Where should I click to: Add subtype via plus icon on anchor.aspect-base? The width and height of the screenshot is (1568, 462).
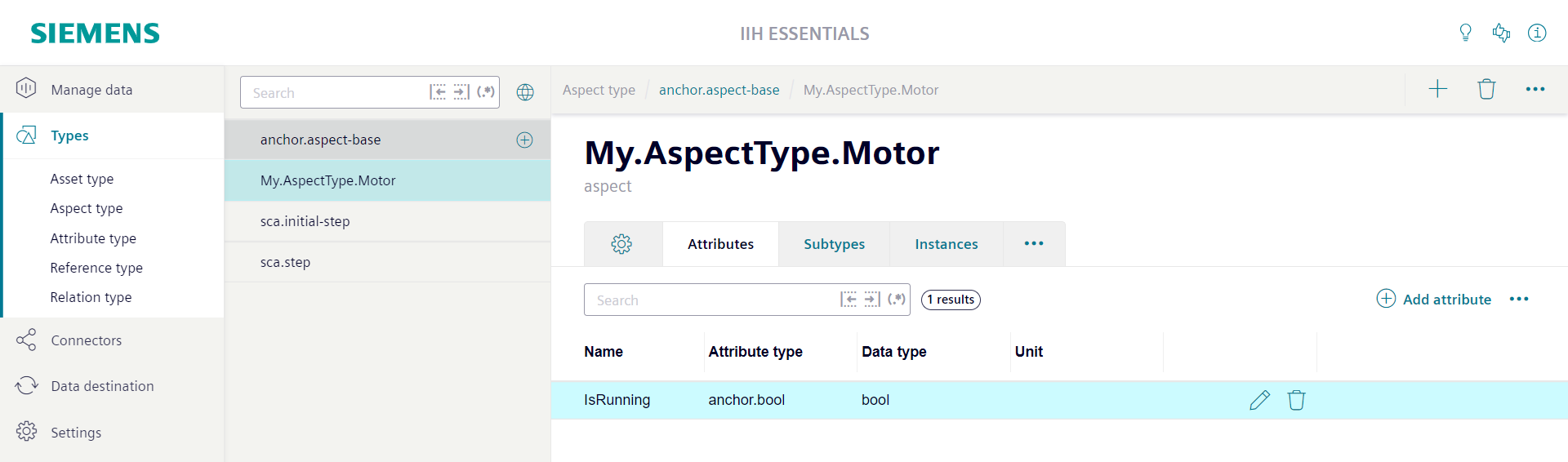pyautogui.click(x=524, y=140)
